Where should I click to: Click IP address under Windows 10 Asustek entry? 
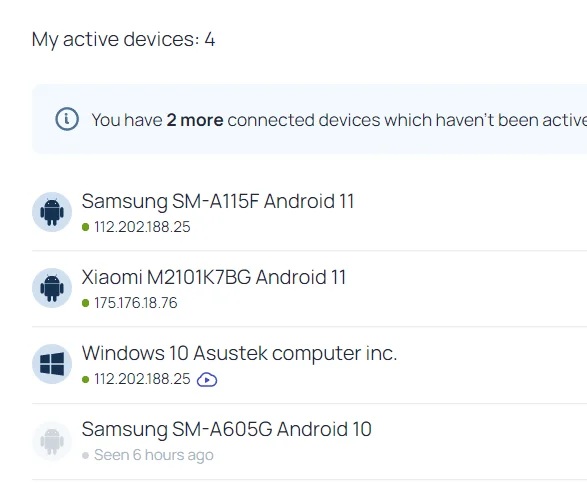pyautogui.click(x=142, y=379)
